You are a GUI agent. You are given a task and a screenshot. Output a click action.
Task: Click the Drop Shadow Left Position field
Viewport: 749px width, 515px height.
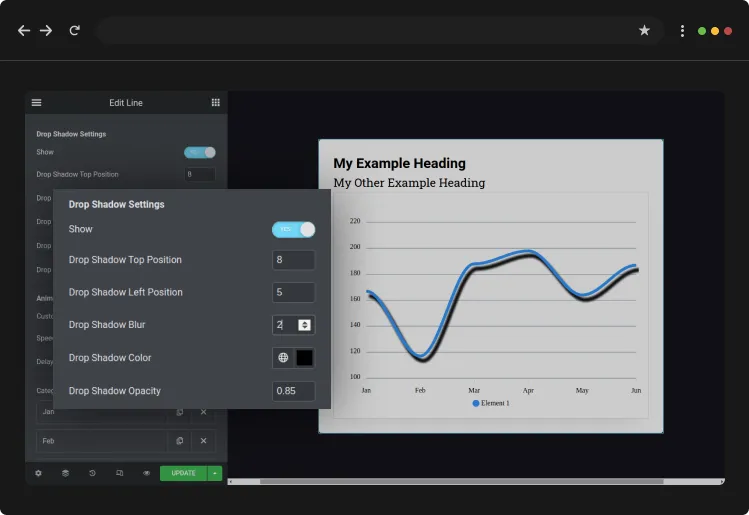tap(293, 292)
